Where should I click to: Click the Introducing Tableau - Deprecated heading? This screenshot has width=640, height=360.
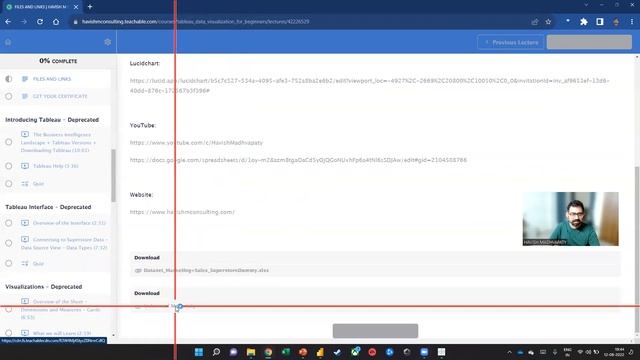coord(52,120)
